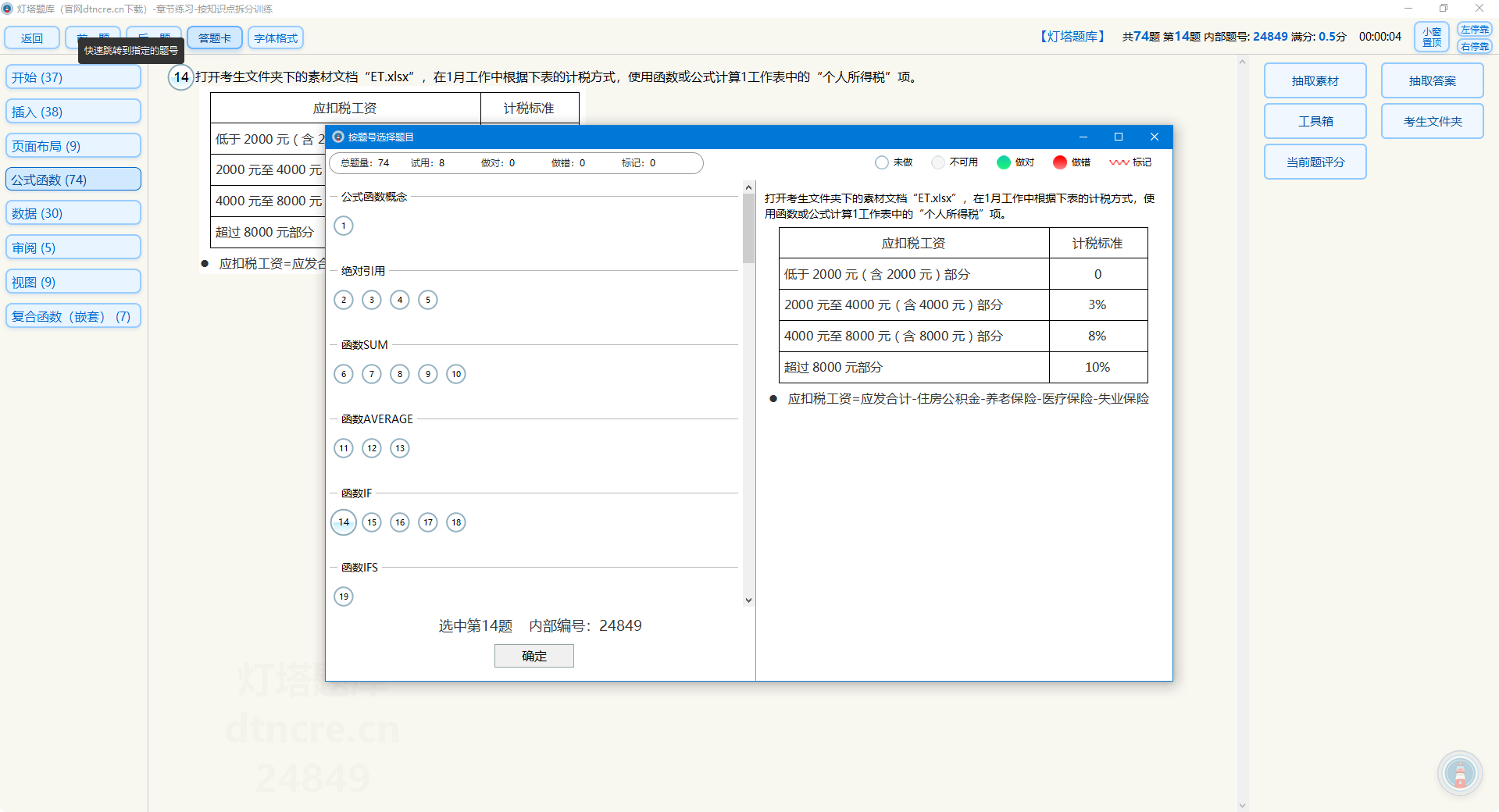Click the 选中第14题 status text
Screen dimensions: 1499x812
click(x=476, y=626)
